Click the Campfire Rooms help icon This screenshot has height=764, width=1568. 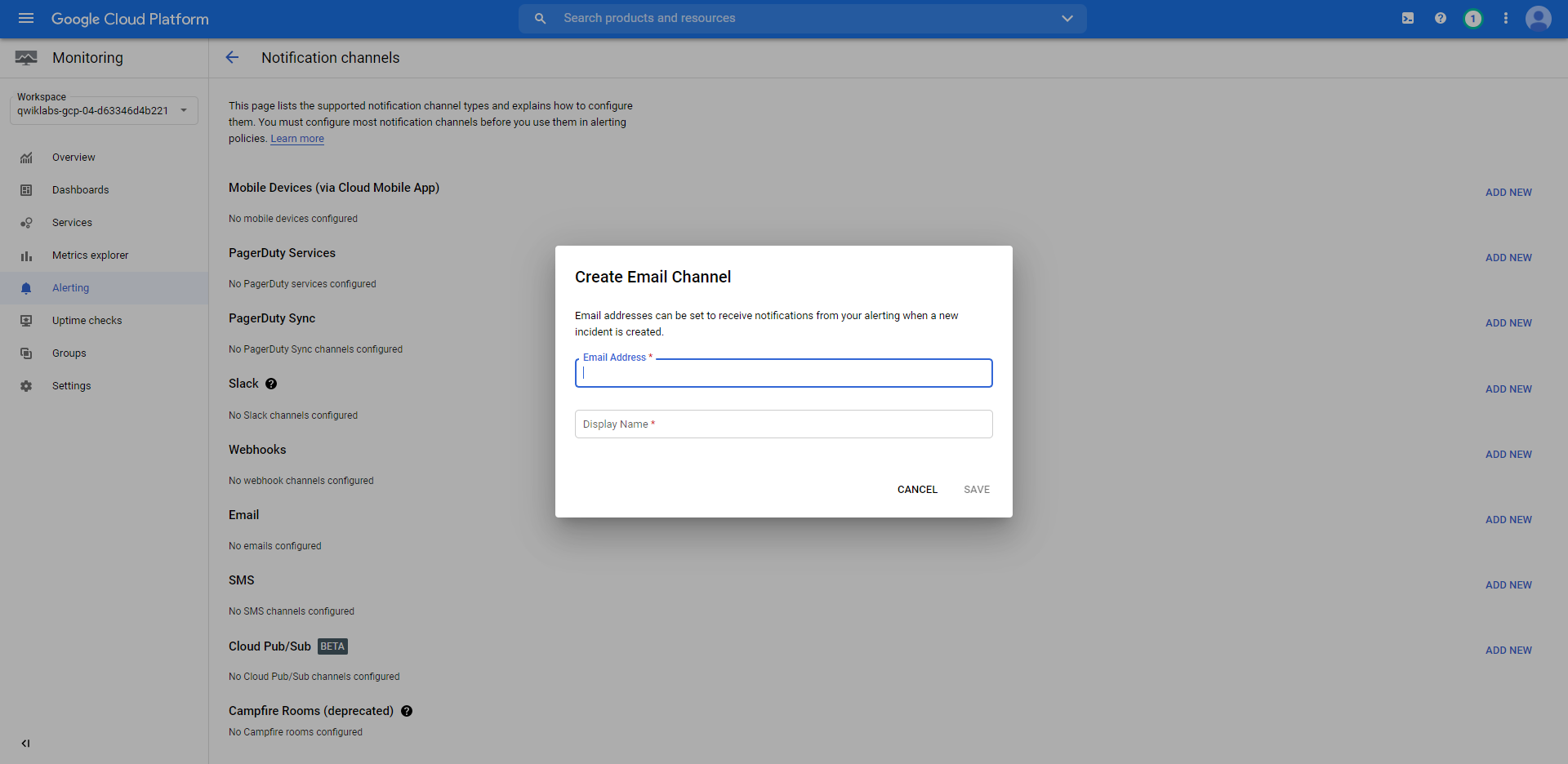pyautogui.click(x=407, y=711)
